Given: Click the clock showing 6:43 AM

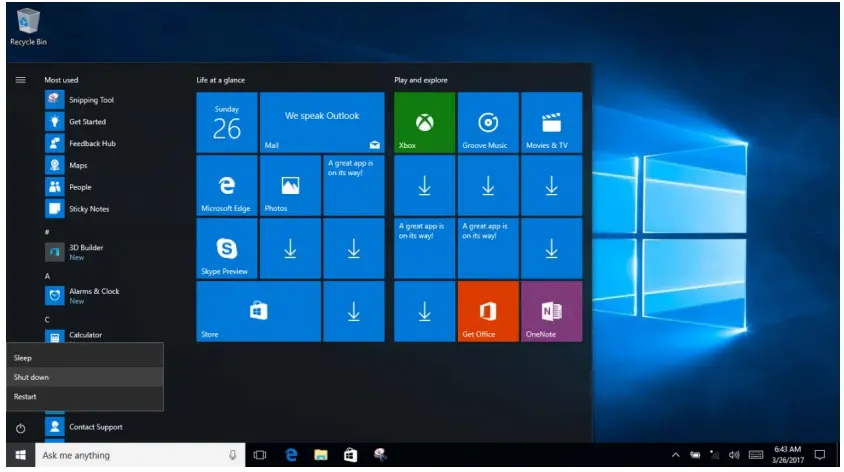Looking at the screenshot, I should click(787, 455).
